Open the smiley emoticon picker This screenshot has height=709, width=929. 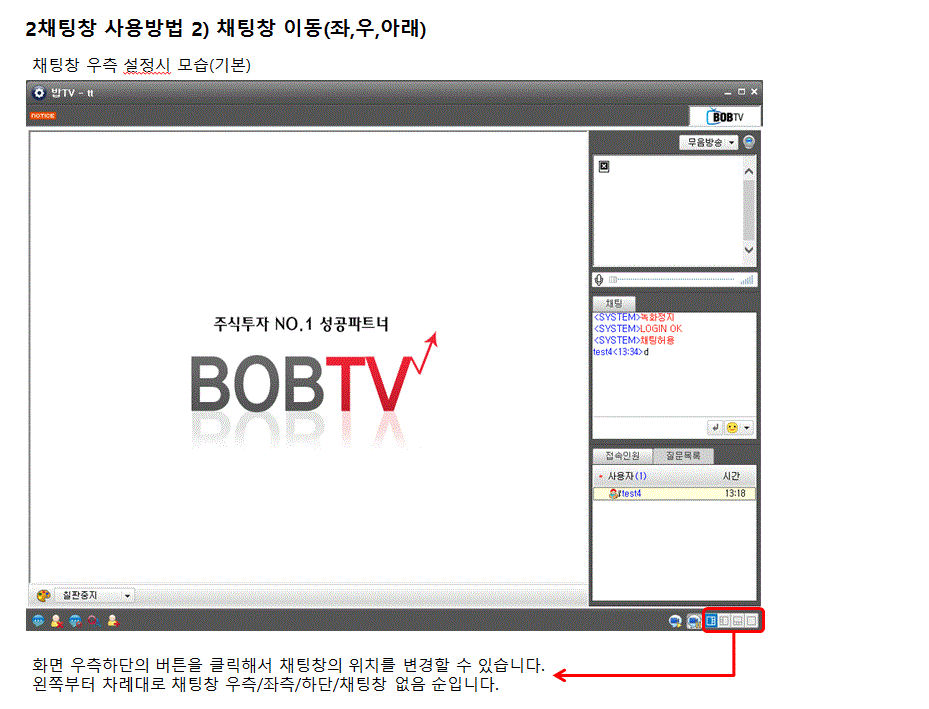tap(732, 428)
